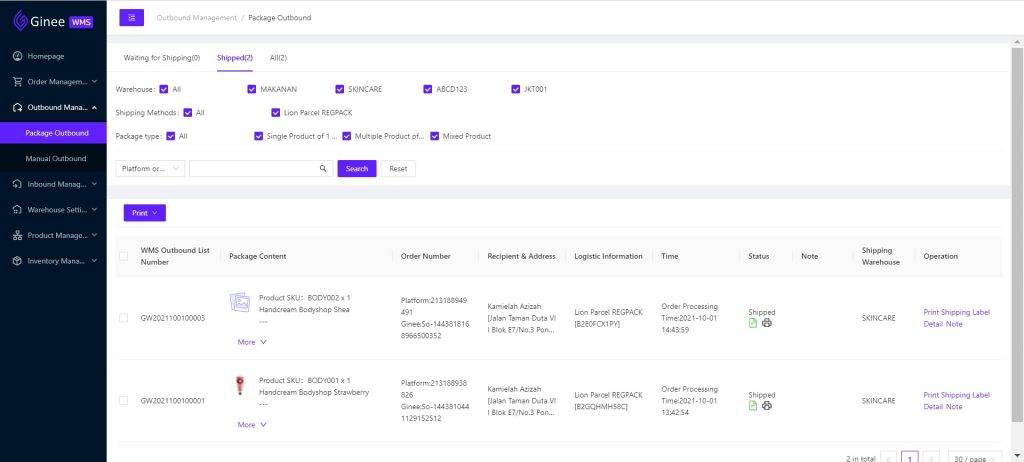Open the Print dropdown button
The width and height of the screenshot is (1024, 462).
pos(144,213)
